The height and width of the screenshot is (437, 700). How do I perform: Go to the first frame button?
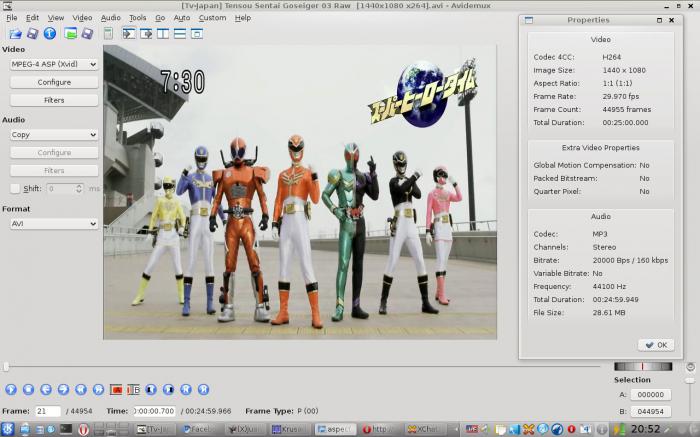pyautogui.click(x=186, y=390)
